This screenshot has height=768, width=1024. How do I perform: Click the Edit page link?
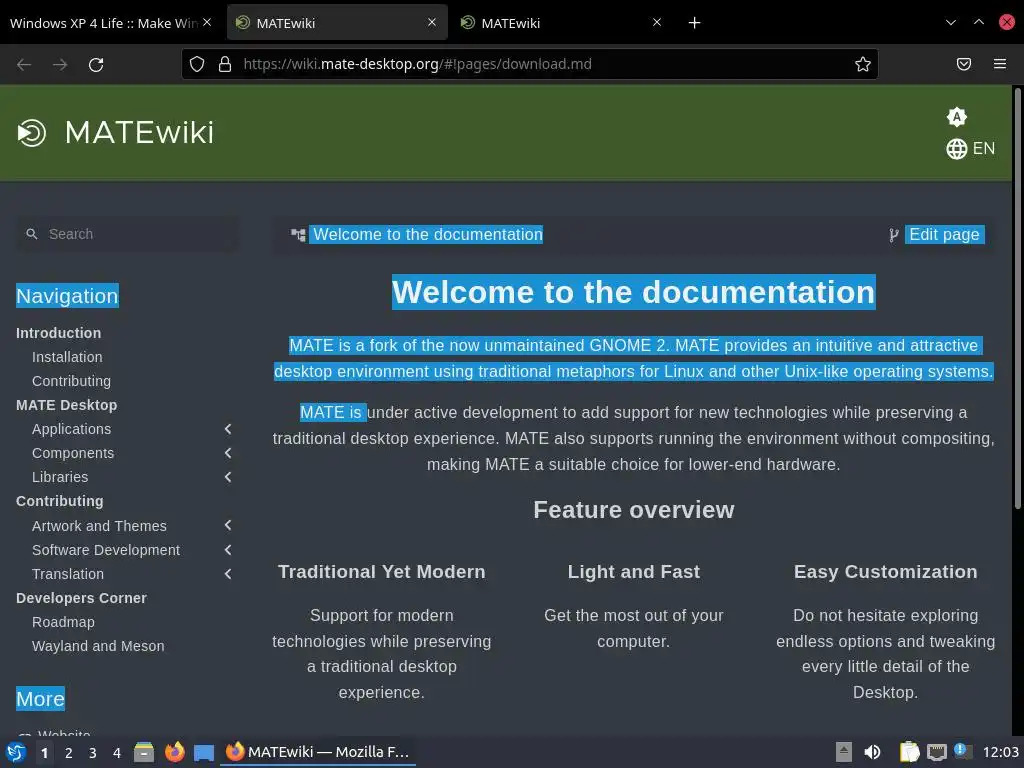click(x=944, y=234)
